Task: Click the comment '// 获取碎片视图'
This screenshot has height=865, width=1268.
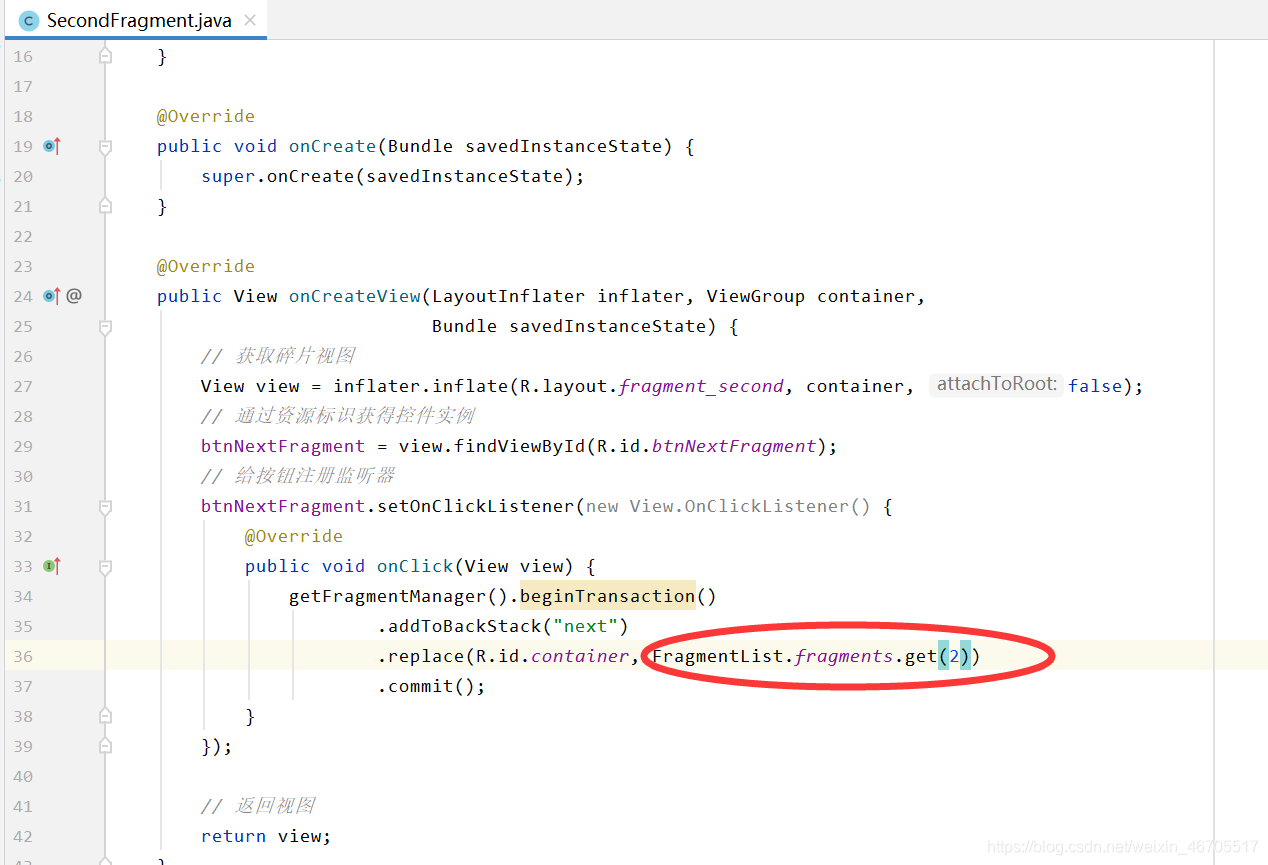Action: (x=278, y=356)
